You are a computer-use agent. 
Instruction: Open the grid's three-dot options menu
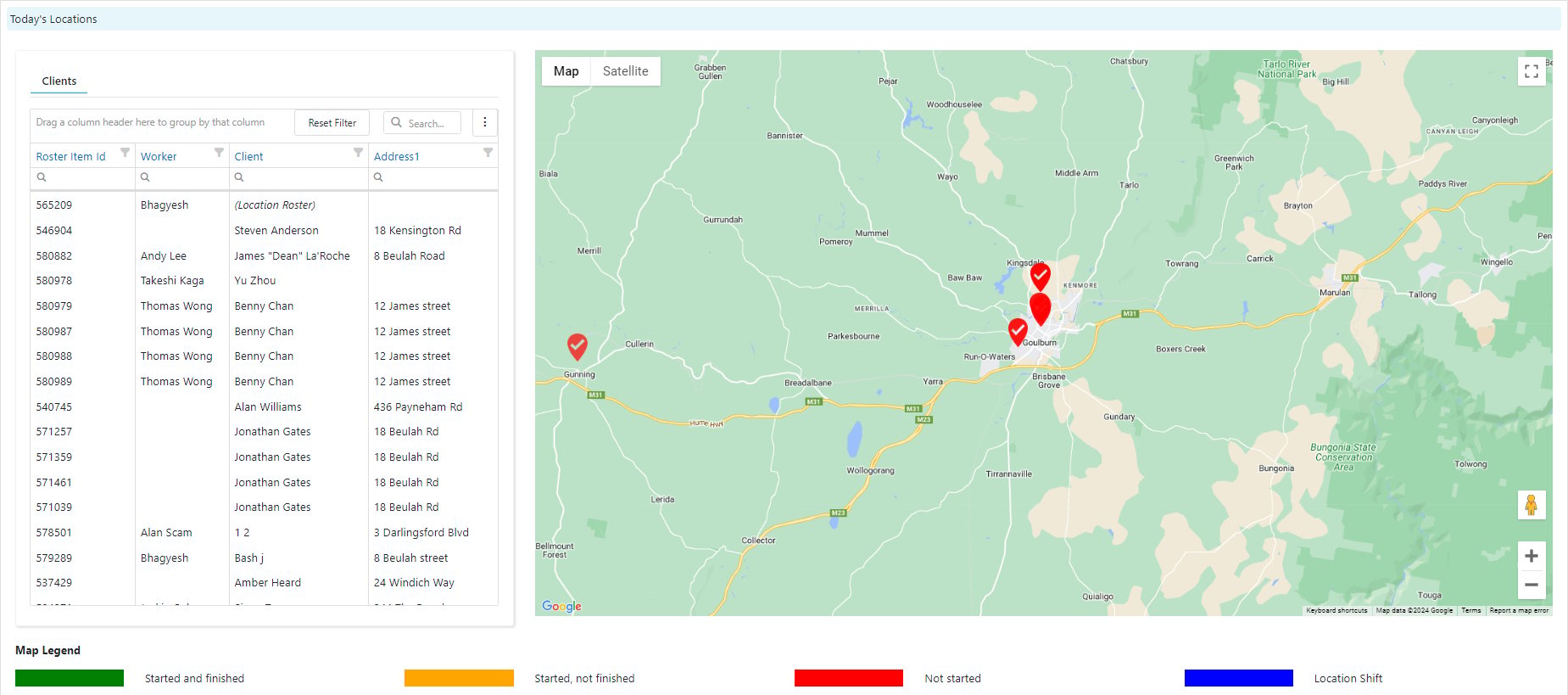click(x=485, y=122)
